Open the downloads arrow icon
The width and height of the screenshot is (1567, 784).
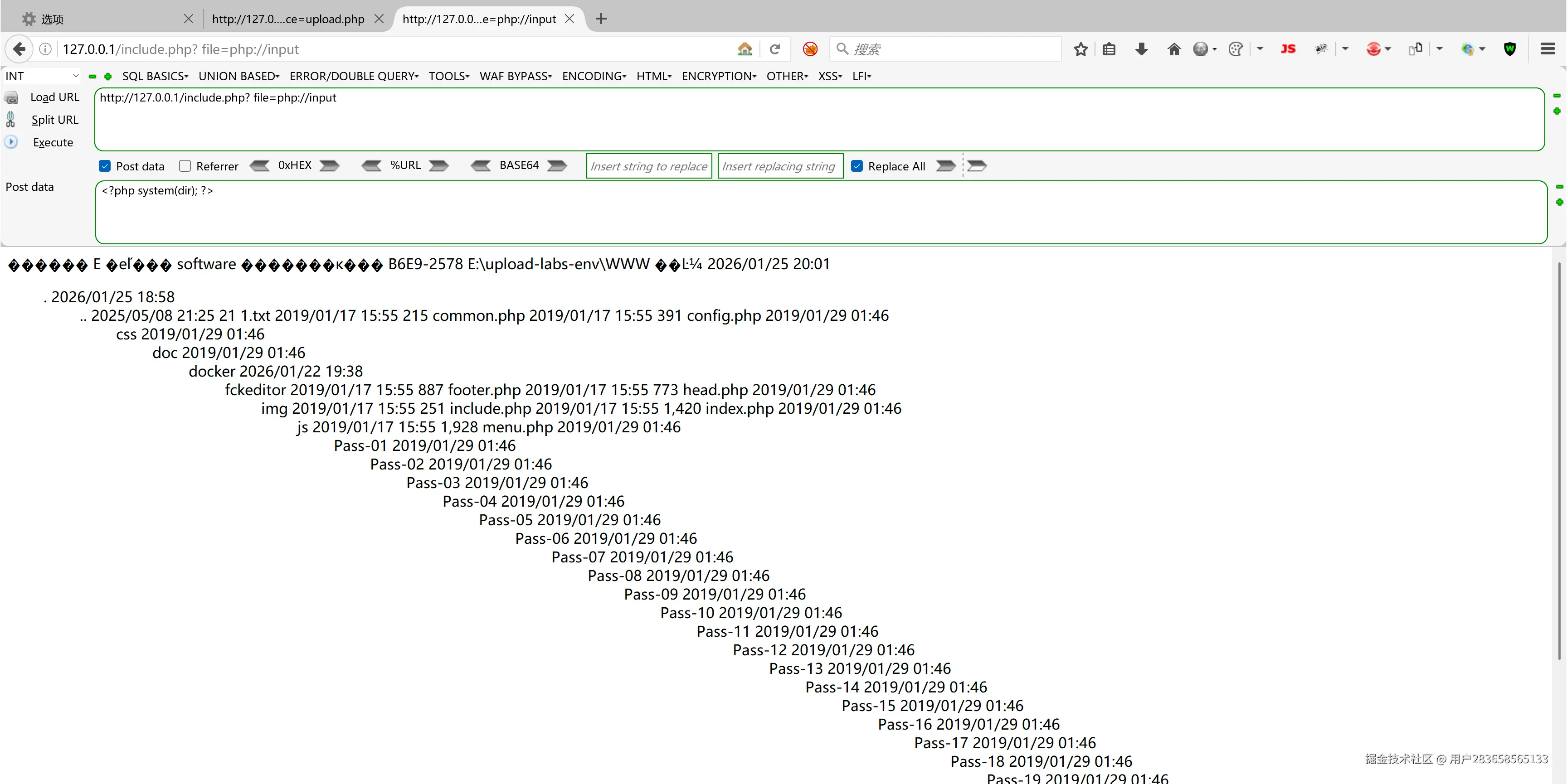coord(1141,49)
